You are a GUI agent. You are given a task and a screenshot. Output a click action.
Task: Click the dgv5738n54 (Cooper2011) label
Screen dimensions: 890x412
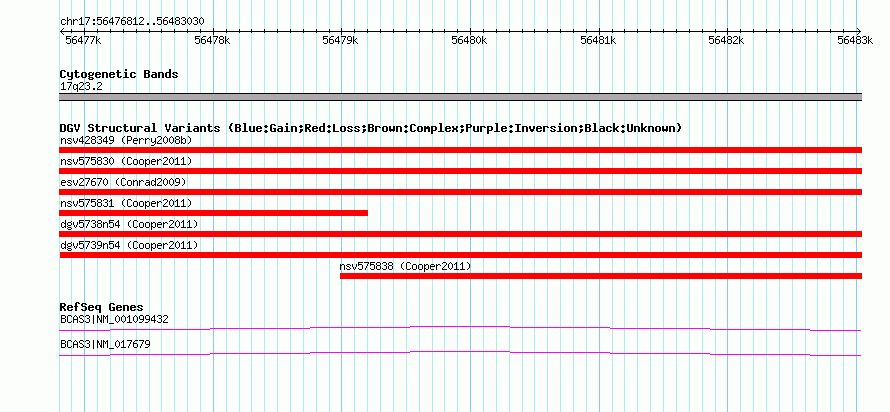tap(129, 224)
